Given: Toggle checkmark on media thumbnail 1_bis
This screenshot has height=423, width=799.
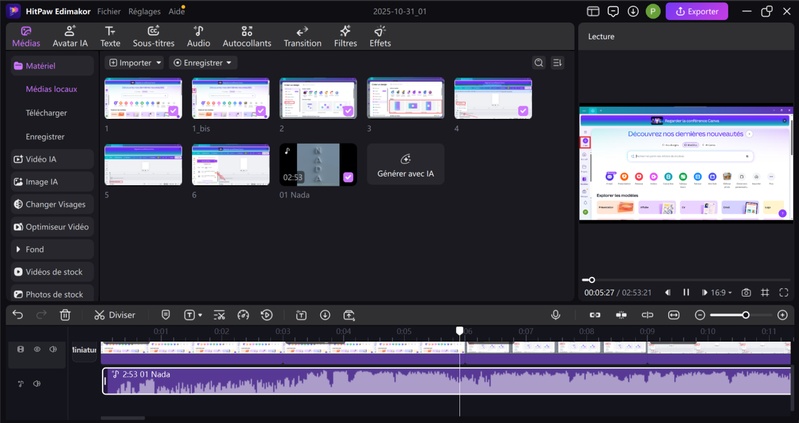Looking at the screenshot, I should point(261,111).
